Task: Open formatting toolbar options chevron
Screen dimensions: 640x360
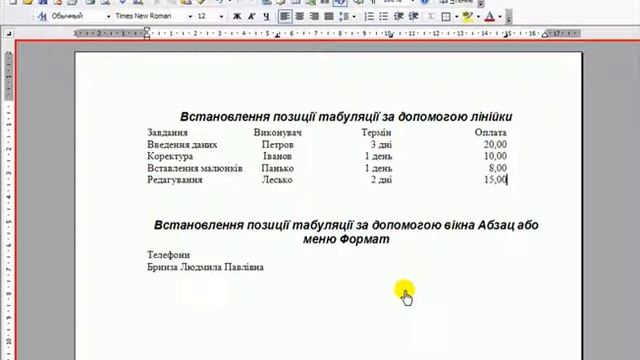Action: pyautogui.click(x=509, y=18)
